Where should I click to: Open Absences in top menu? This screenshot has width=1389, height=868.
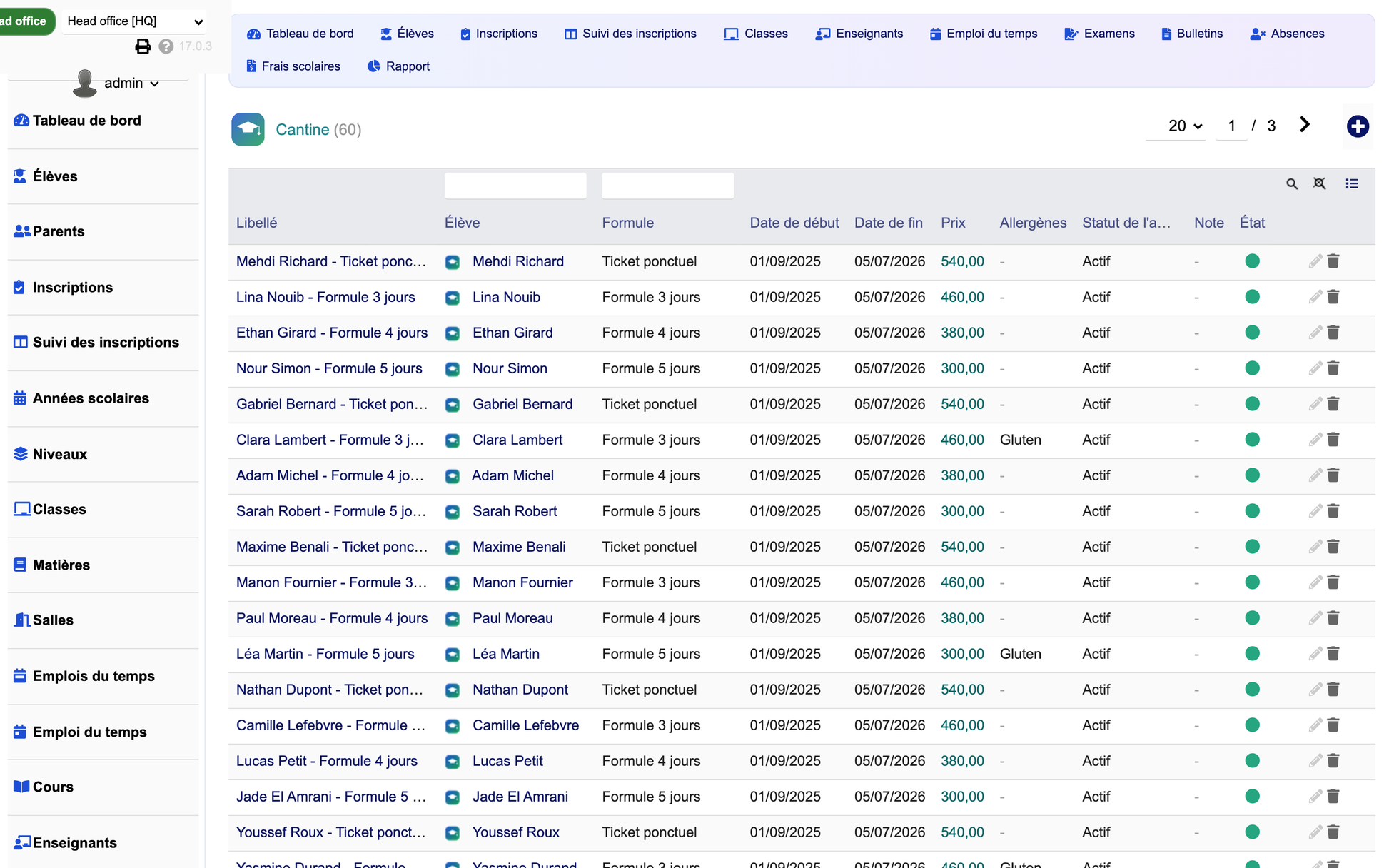tap(1288, 34)
